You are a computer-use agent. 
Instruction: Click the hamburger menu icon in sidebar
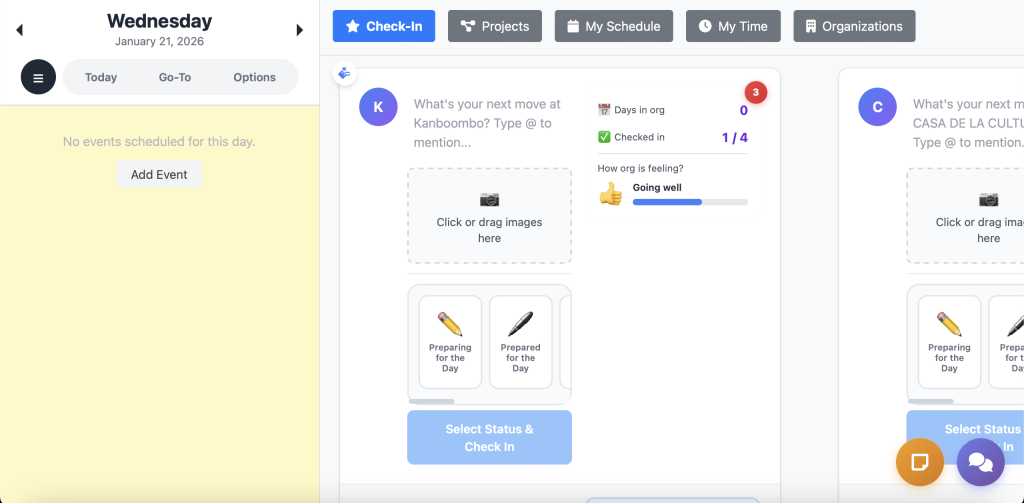coord(38,77)
